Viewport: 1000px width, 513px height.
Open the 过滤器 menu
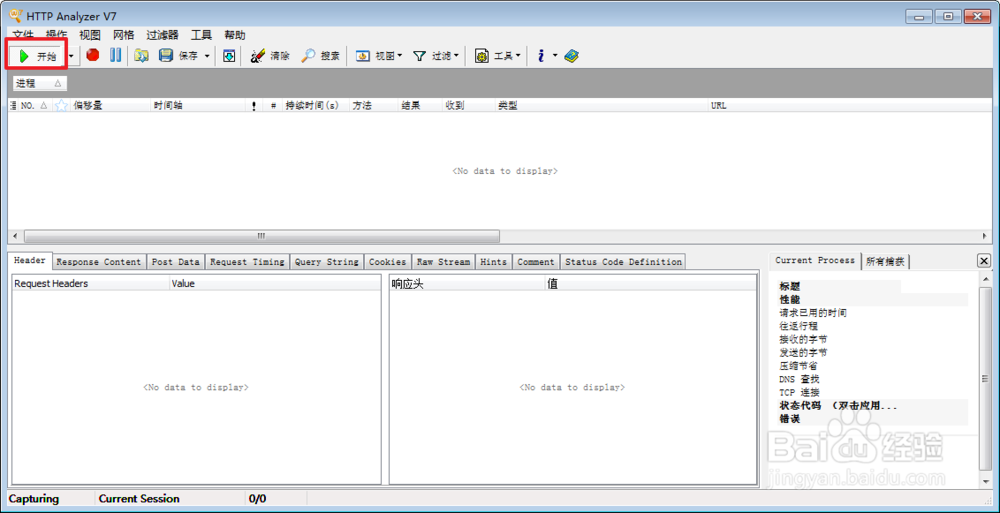tap(162, 35)
